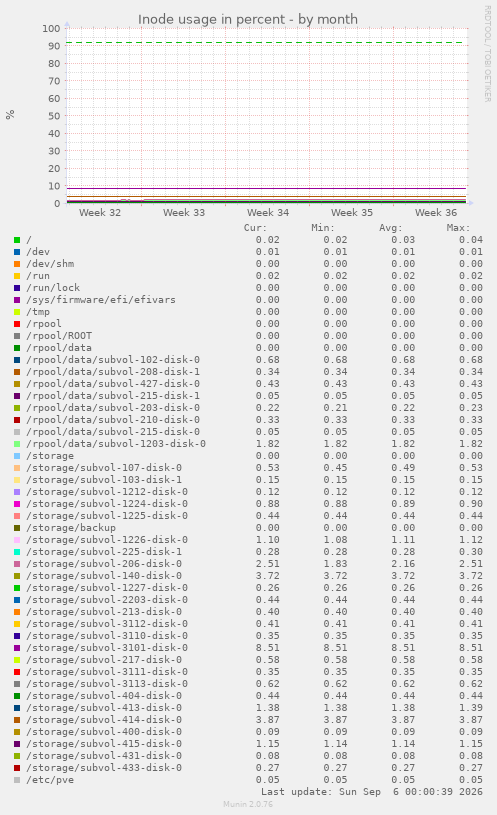Click the 'Avg:' column header
The image size is (497, 815).
[x=390, y=228]
